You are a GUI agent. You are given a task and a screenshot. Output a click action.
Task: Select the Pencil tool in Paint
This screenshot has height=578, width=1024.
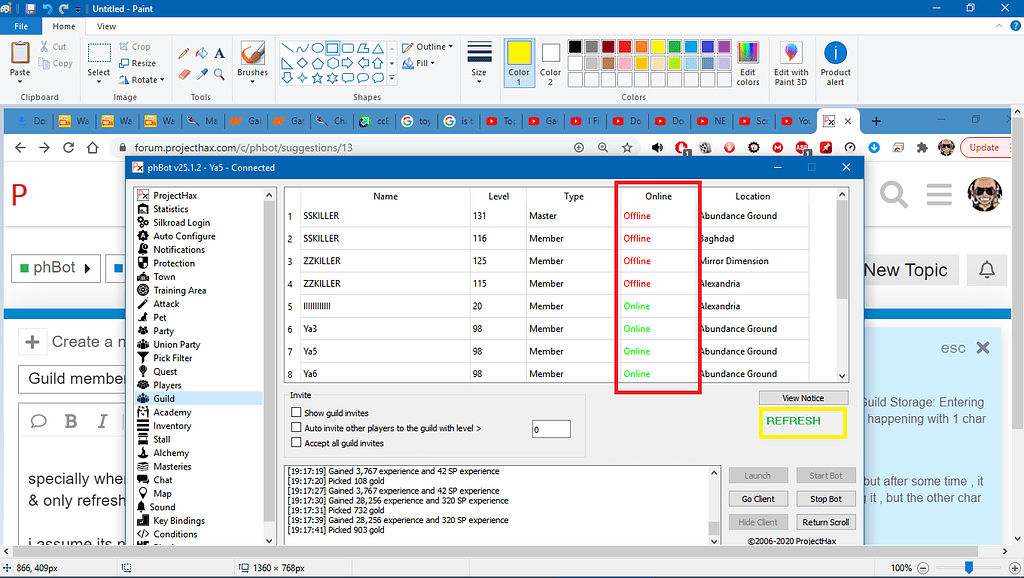(x=184, y=53)
